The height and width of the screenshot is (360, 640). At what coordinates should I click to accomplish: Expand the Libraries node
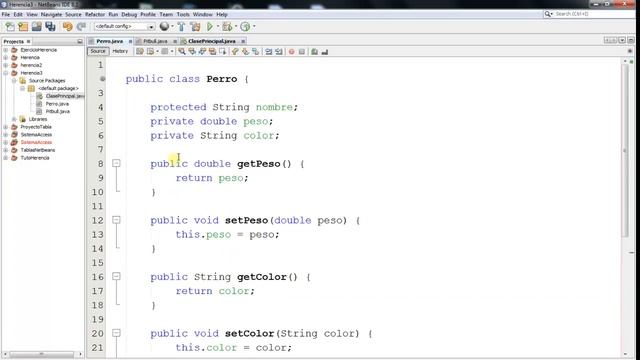(x=14, y=119)
